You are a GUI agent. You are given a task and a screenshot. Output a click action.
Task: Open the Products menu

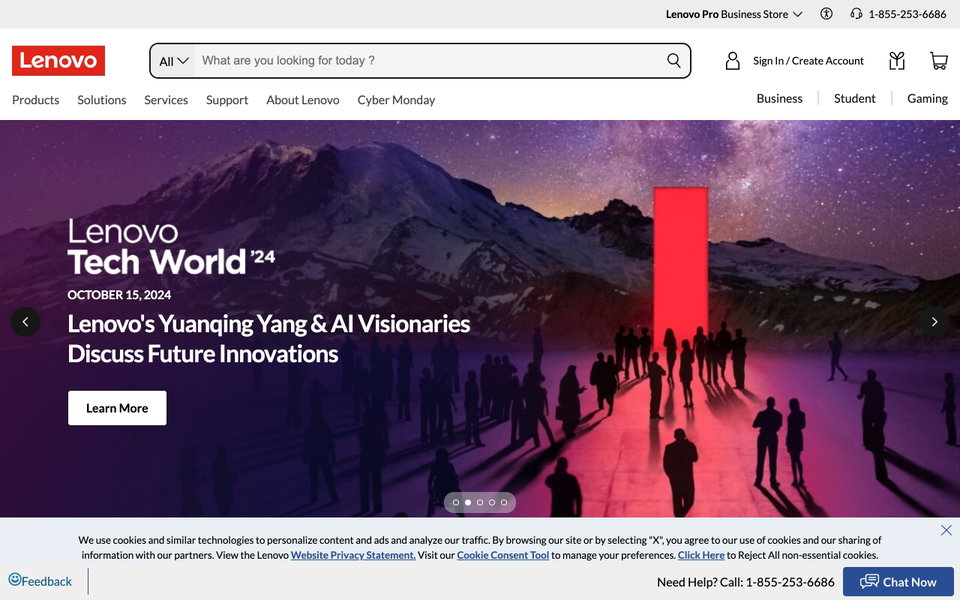click(x=36, y=100)
